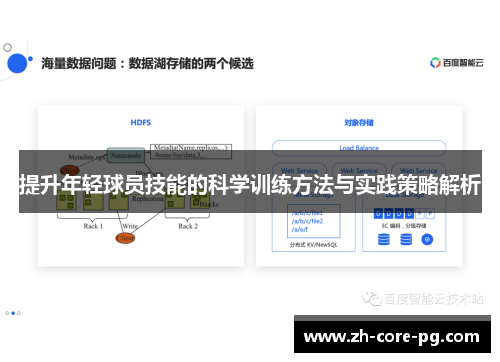Click the /a/b/c/file2 path text

click(x=307, y=221)
